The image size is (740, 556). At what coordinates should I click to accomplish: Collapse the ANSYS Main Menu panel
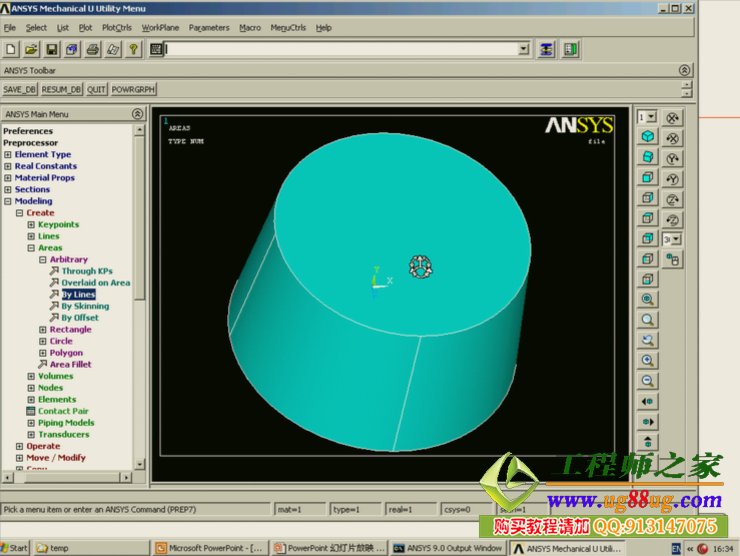[x=137, y=114]
